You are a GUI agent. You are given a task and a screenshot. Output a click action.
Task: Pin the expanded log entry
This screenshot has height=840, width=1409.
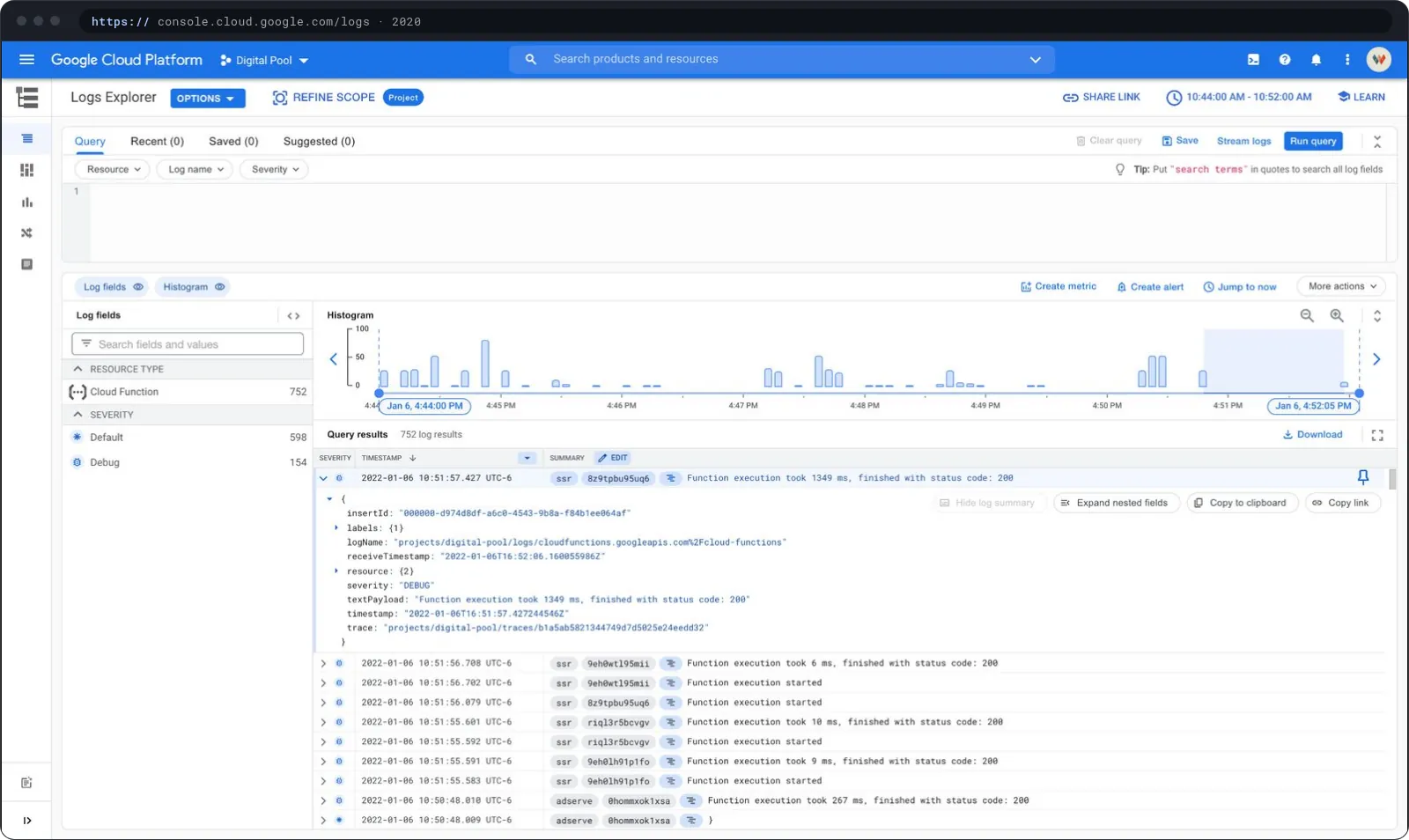click(1363, 477)
